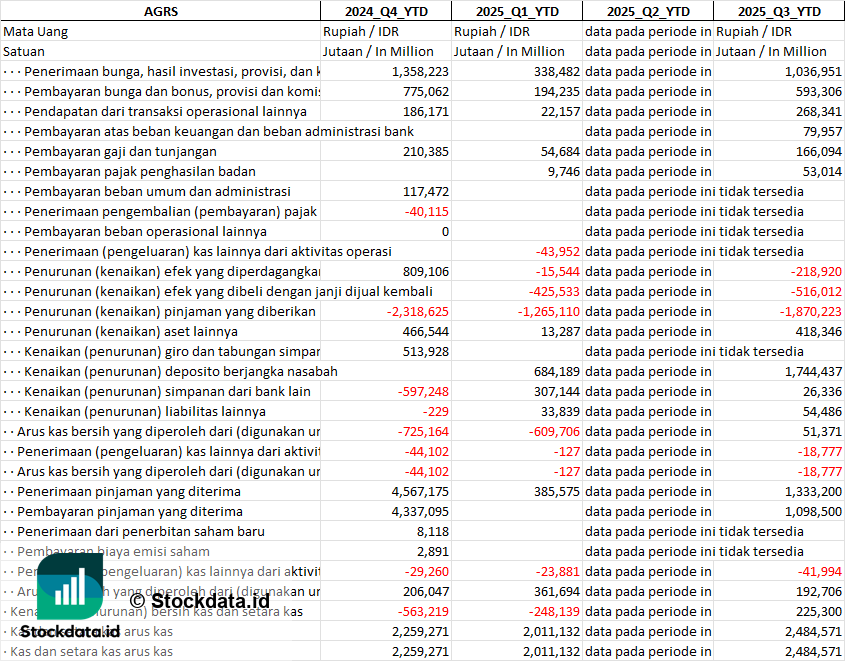Select the 2025_Q1_YTD column header
This screenshot has width=845, height=661.
coord(516,11)
